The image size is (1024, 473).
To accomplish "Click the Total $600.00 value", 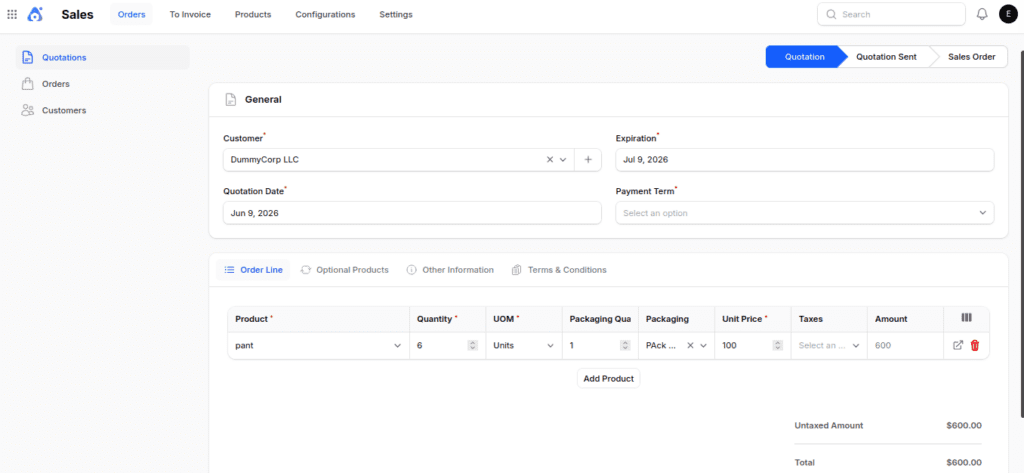I will pyautogui.click(x=964, y=462).
